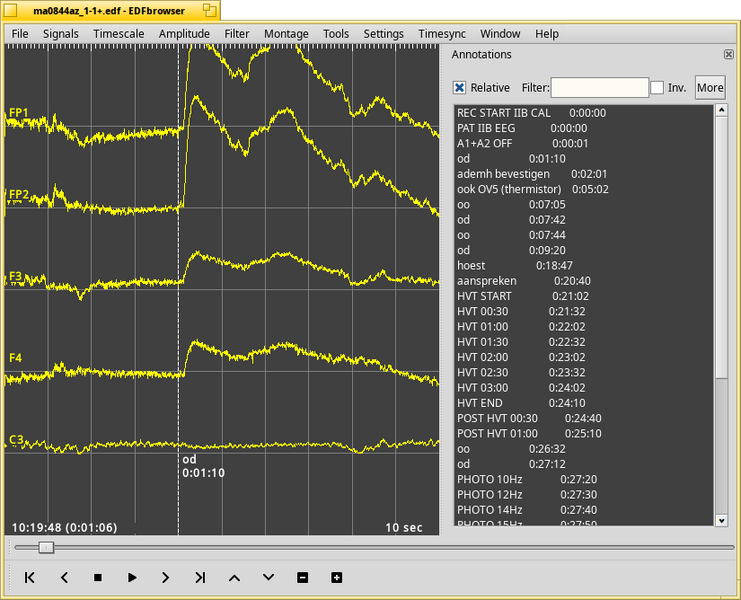Select annotation od at 0:07:42
741x600 pixels.
pos(583,220)
